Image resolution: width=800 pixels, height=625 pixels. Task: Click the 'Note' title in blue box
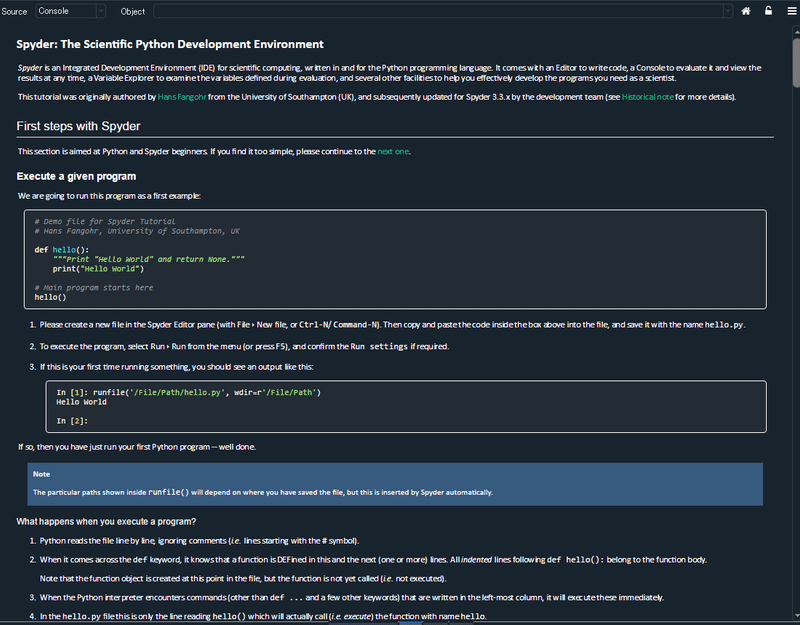click(41, 474)
